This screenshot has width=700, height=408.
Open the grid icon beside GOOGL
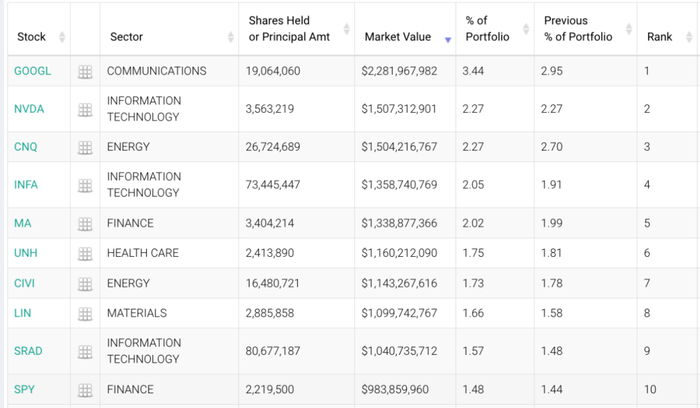coord(85,72)
